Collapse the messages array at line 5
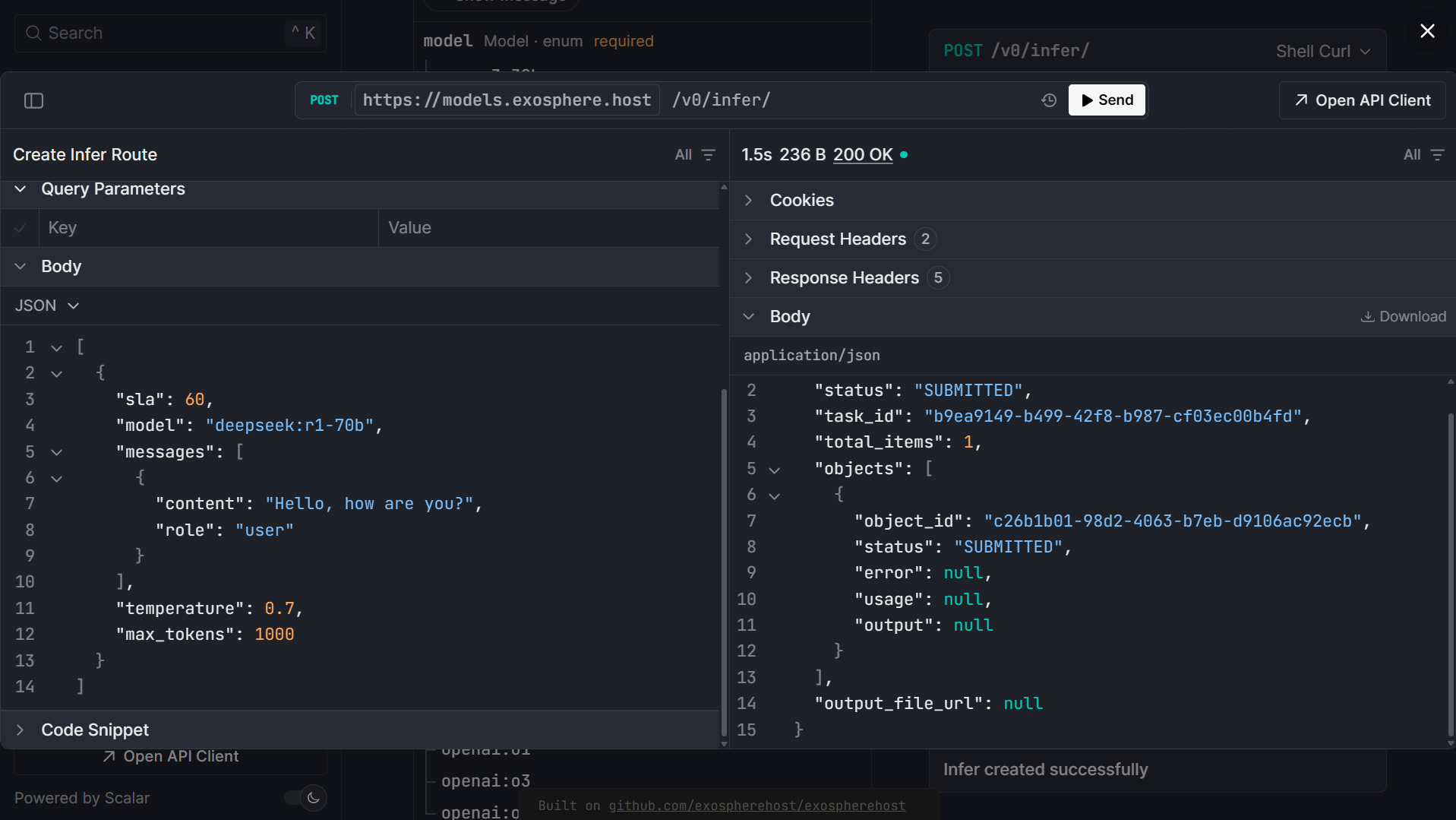This screenshot has height=820, width=1456. 56,451
